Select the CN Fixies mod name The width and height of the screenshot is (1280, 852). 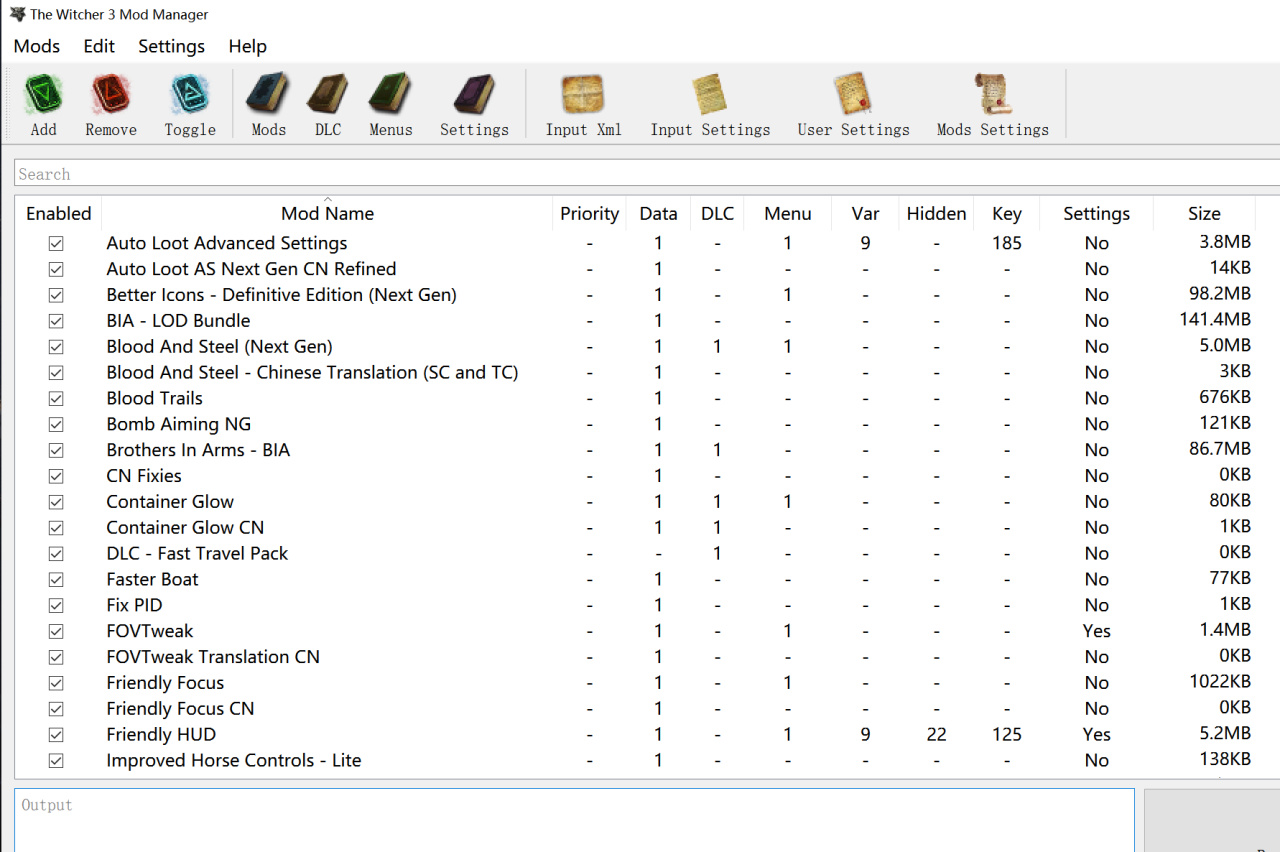pyautogui.click(x=144, y=476)
